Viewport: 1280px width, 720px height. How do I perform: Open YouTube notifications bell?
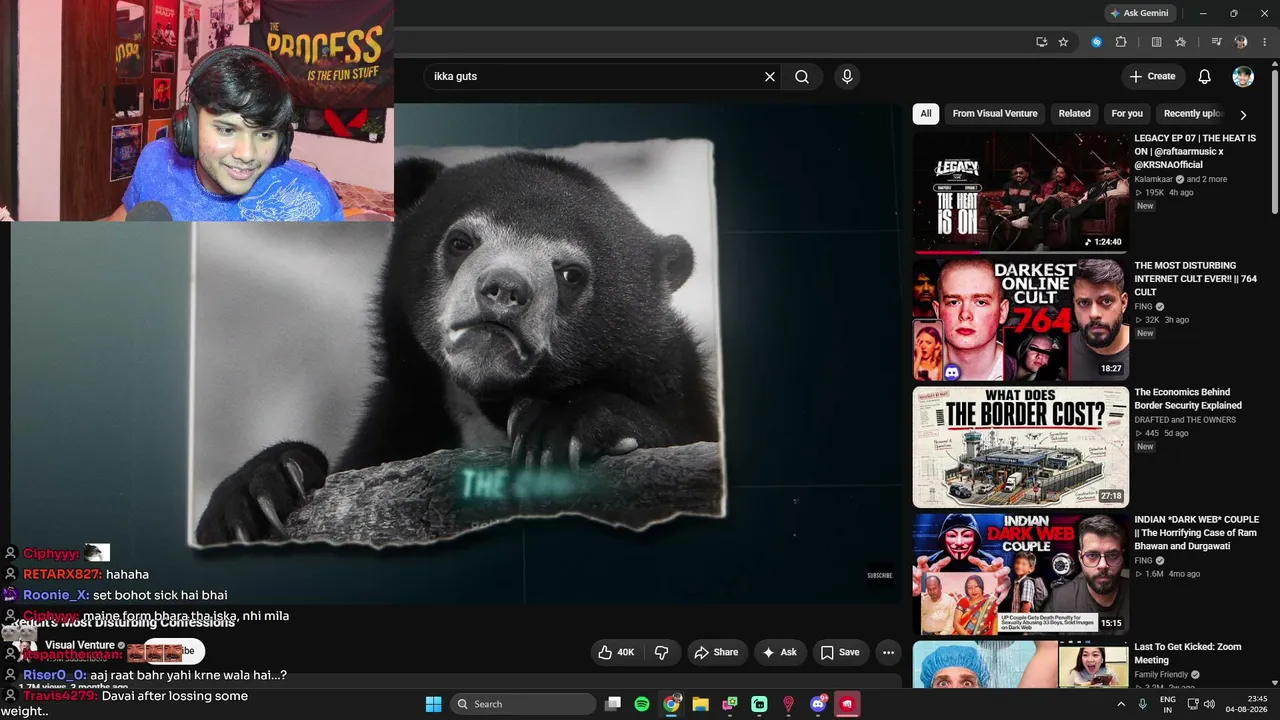point(1205,76)
